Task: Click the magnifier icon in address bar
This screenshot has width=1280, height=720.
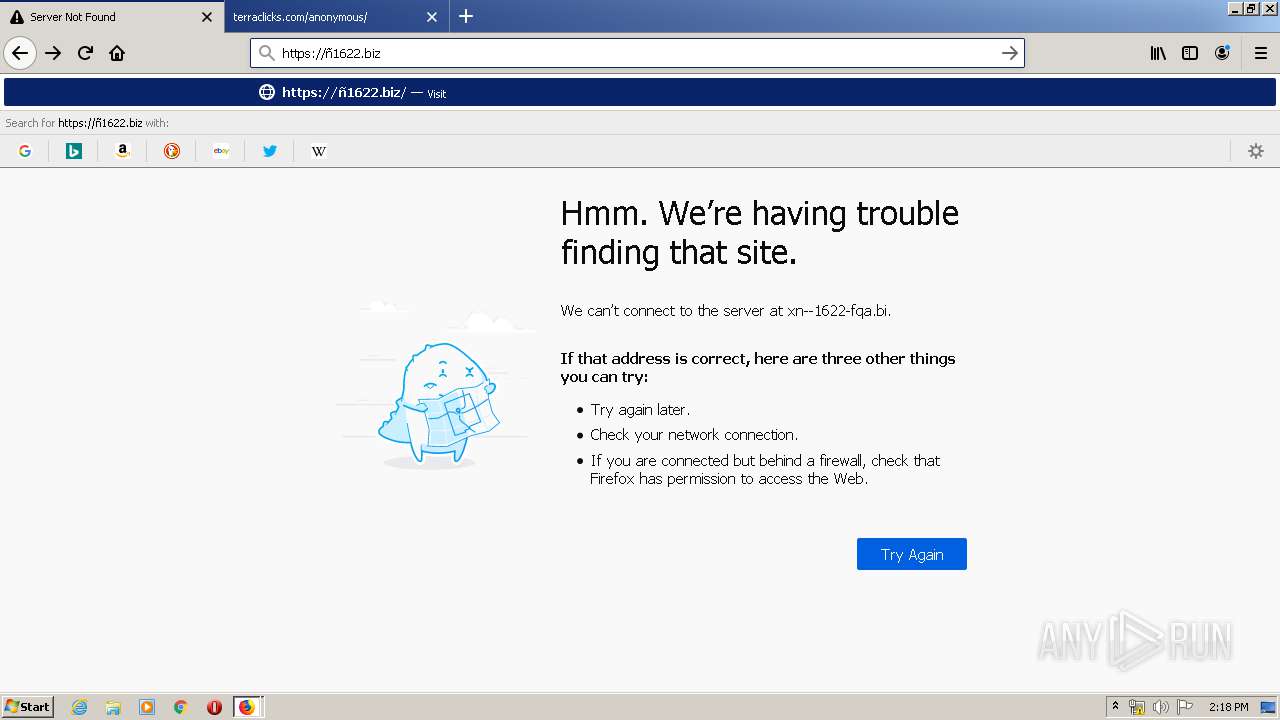Action: tap(266, 53)
